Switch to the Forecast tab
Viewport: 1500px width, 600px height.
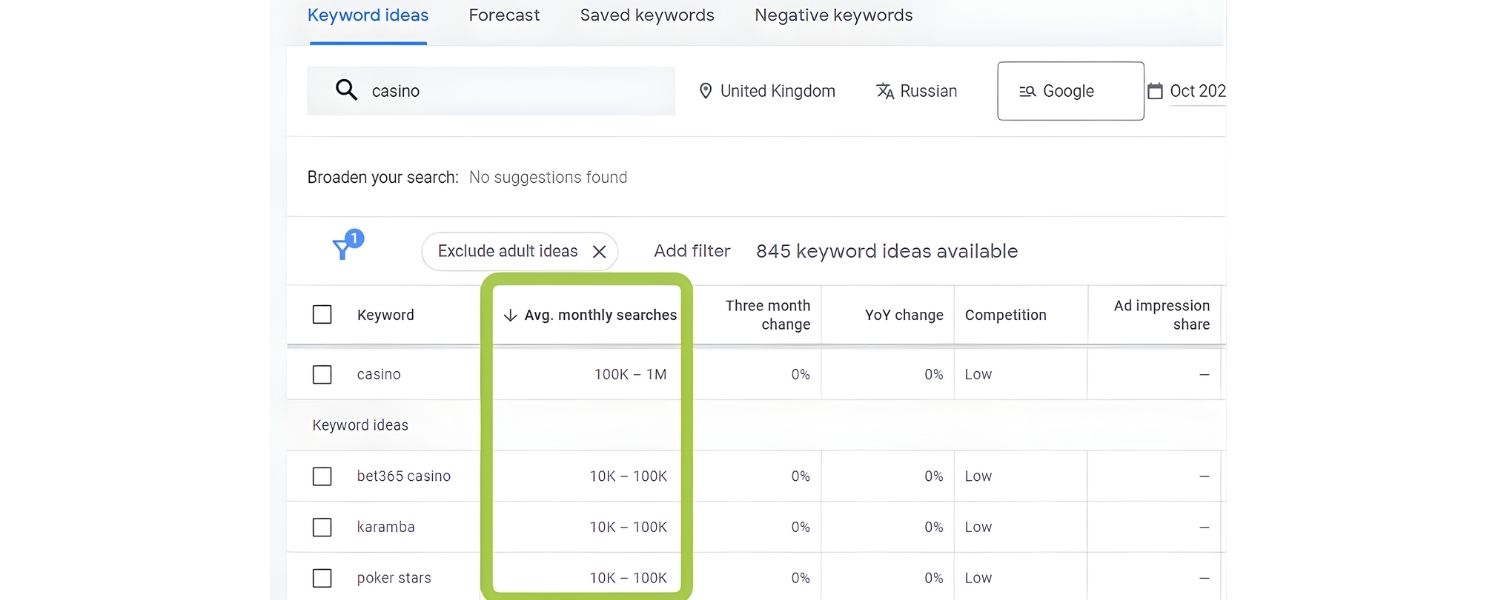pos(504,14)
